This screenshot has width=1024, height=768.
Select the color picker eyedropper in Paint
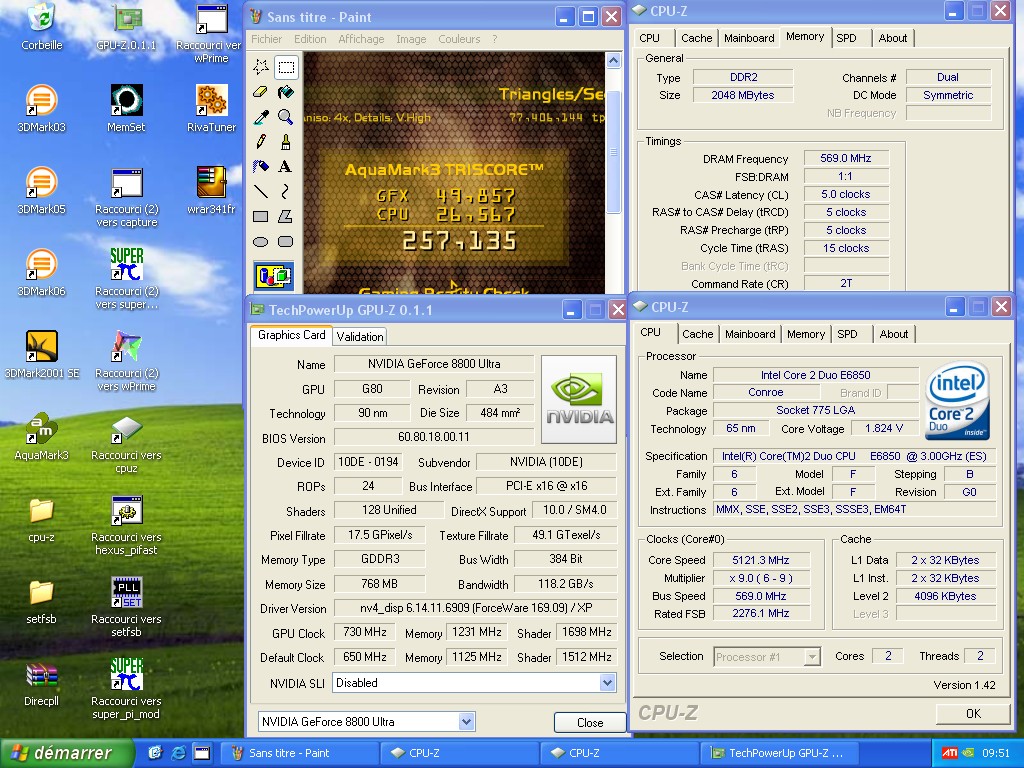point(261,117)
